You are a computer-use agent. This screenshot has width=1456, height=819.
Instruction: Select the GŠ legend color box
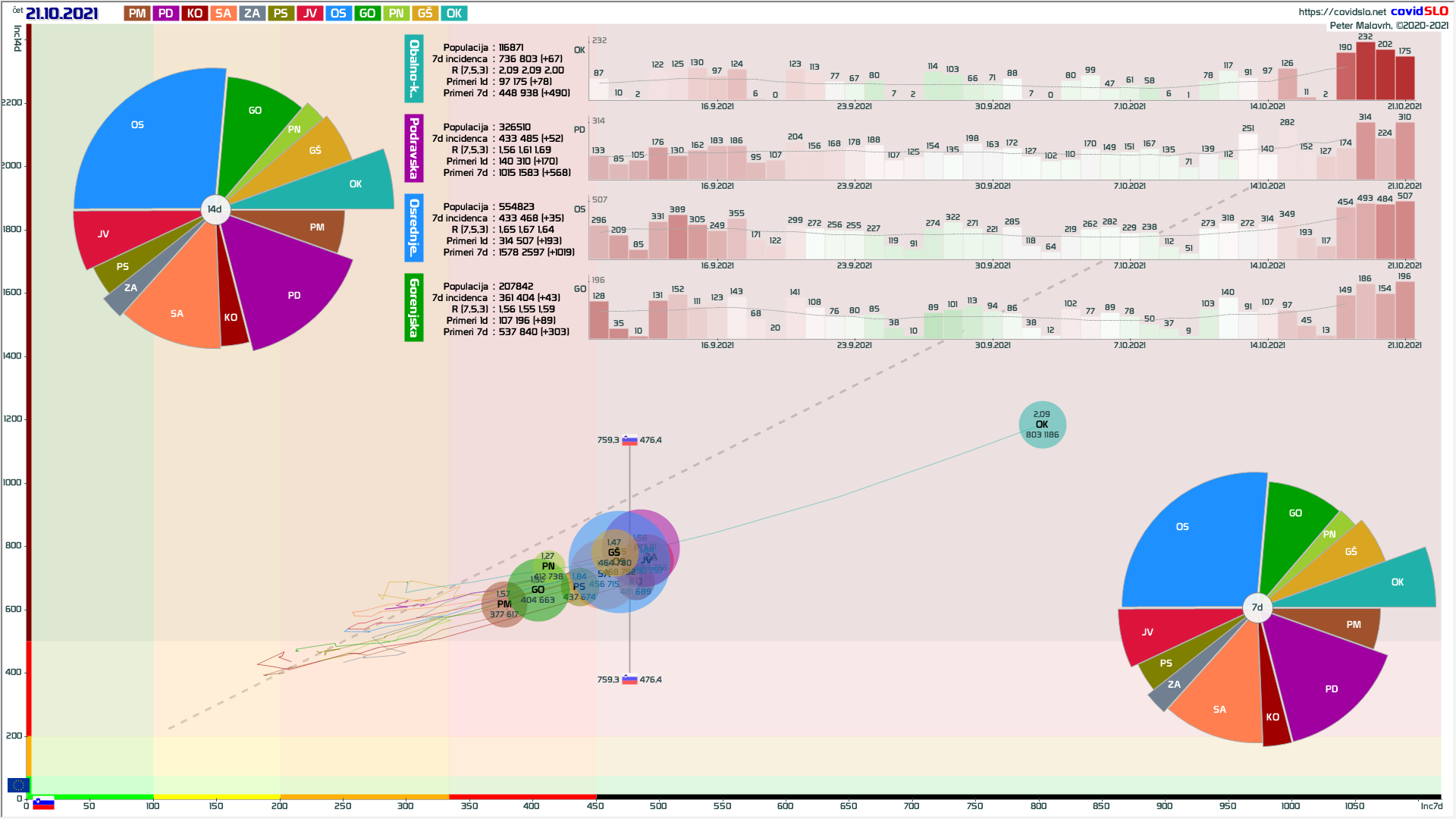click(425, 13)
